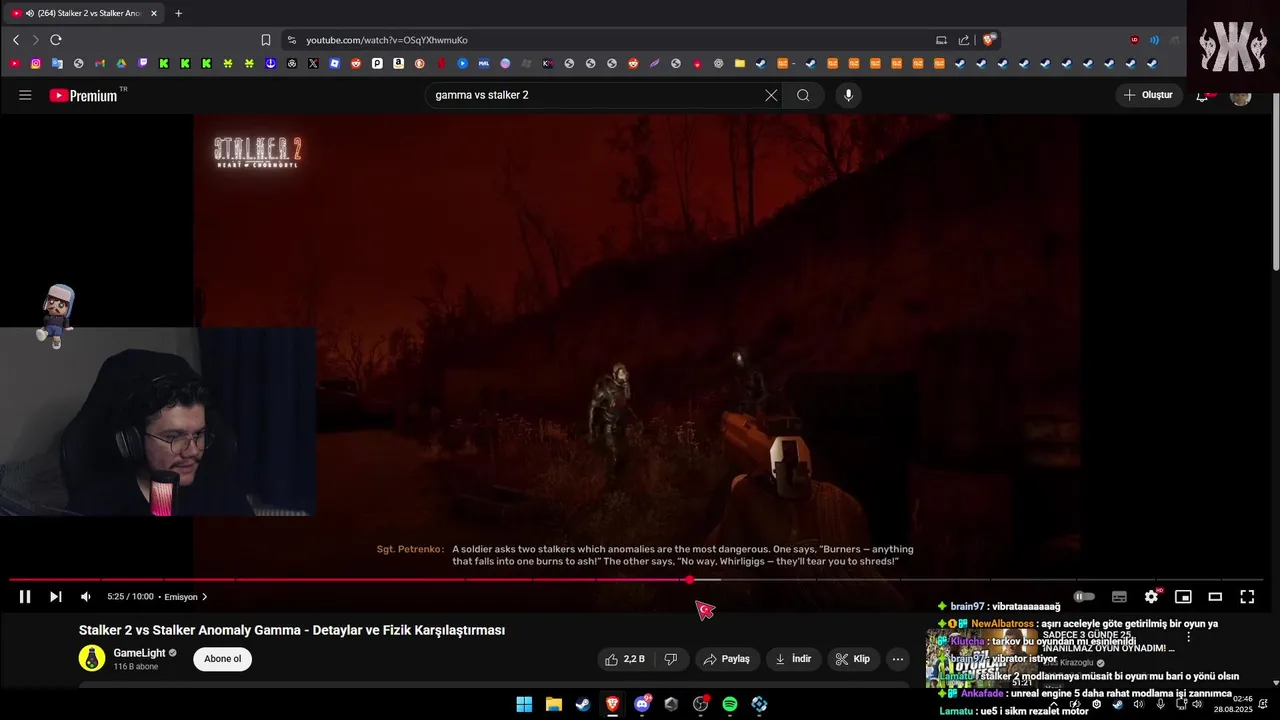Start voice search with the microphone
The height and width of the screenshot is (720, 1280).
[848, 95]
